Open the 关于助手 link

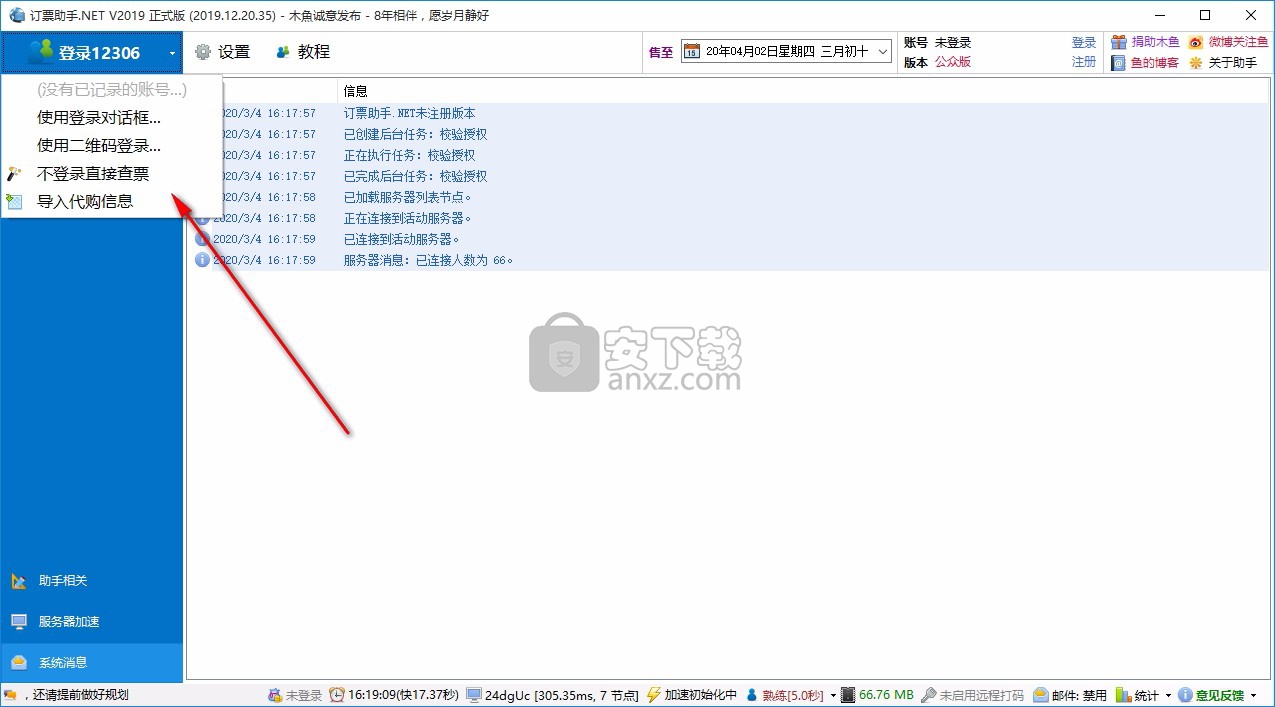1232,62
